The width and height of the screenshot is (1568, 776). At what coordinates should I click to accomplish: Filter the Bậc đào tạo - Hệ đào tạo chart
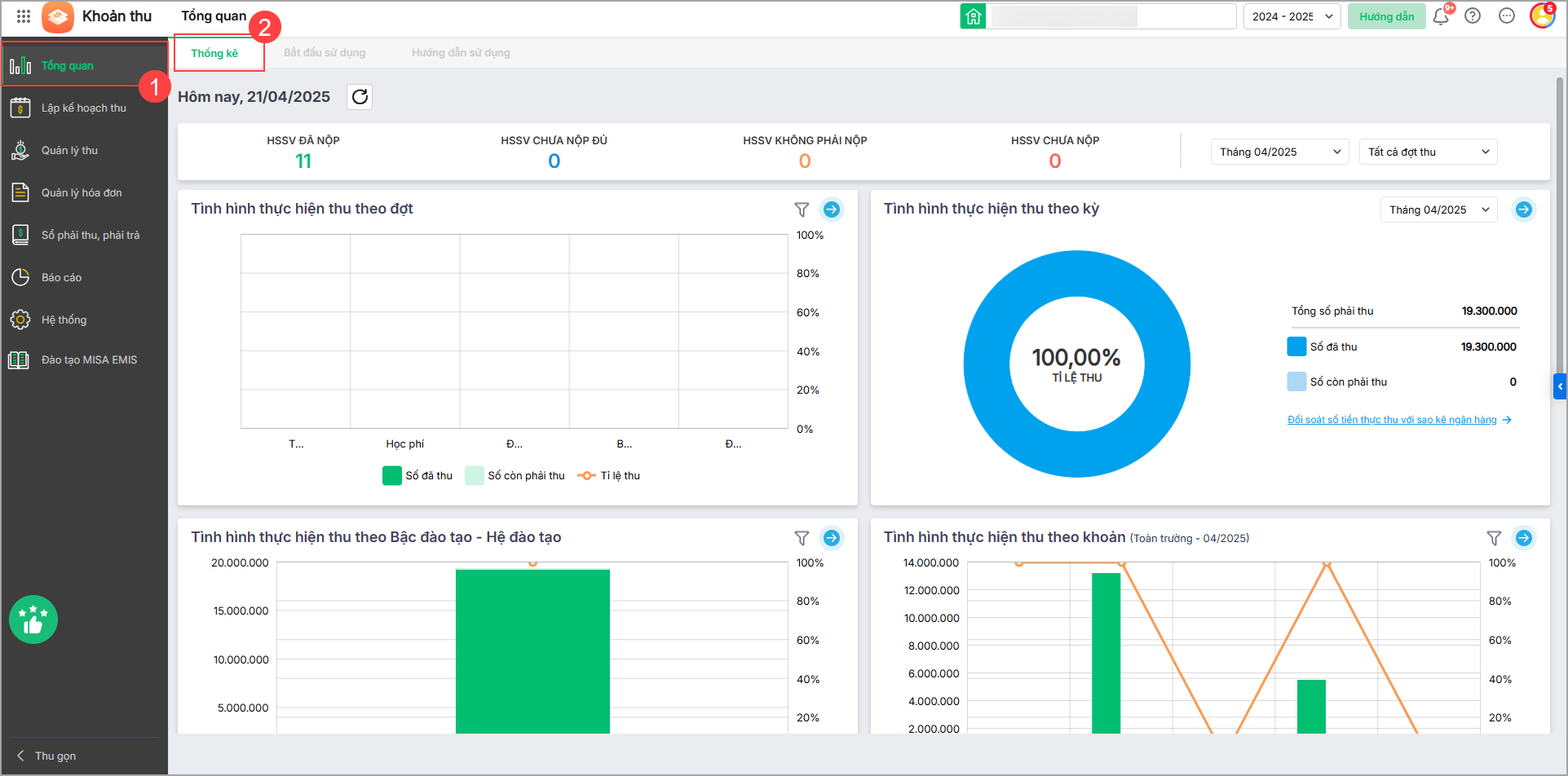[802, 538]
